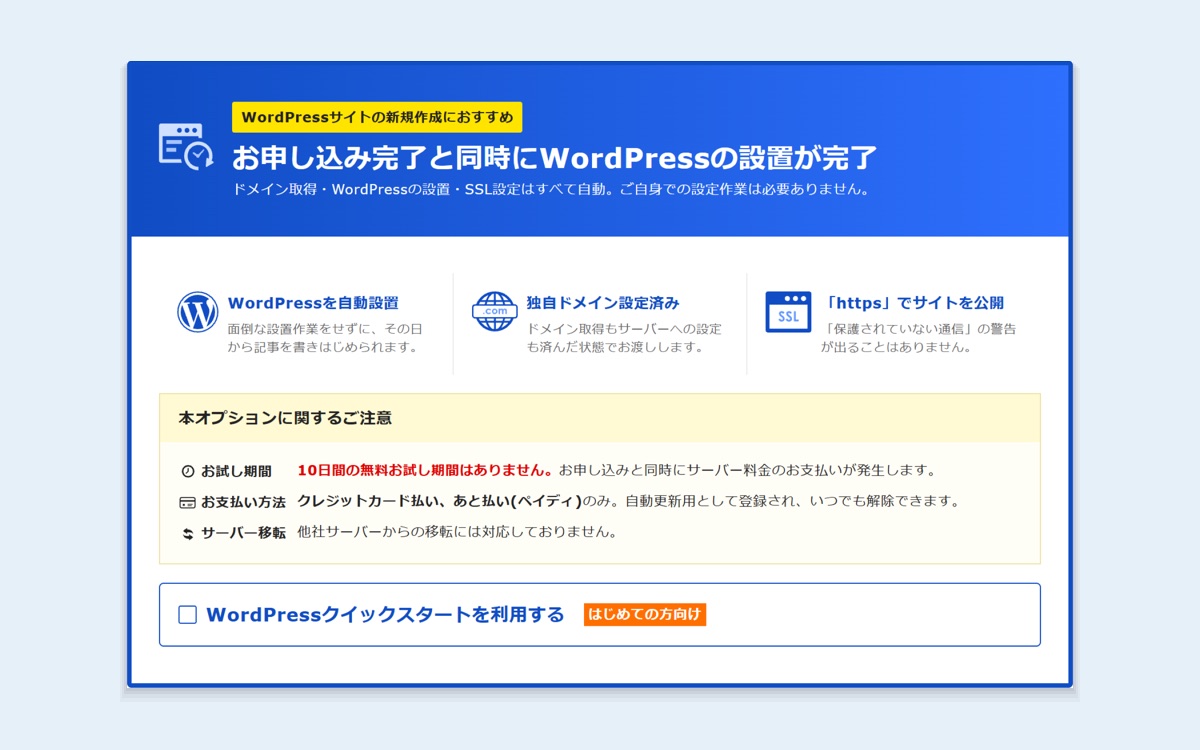Image resolution: width=1200 pixels, height=750 pixels.
Task: Click the WordPress logo icon
Action: 197,312
